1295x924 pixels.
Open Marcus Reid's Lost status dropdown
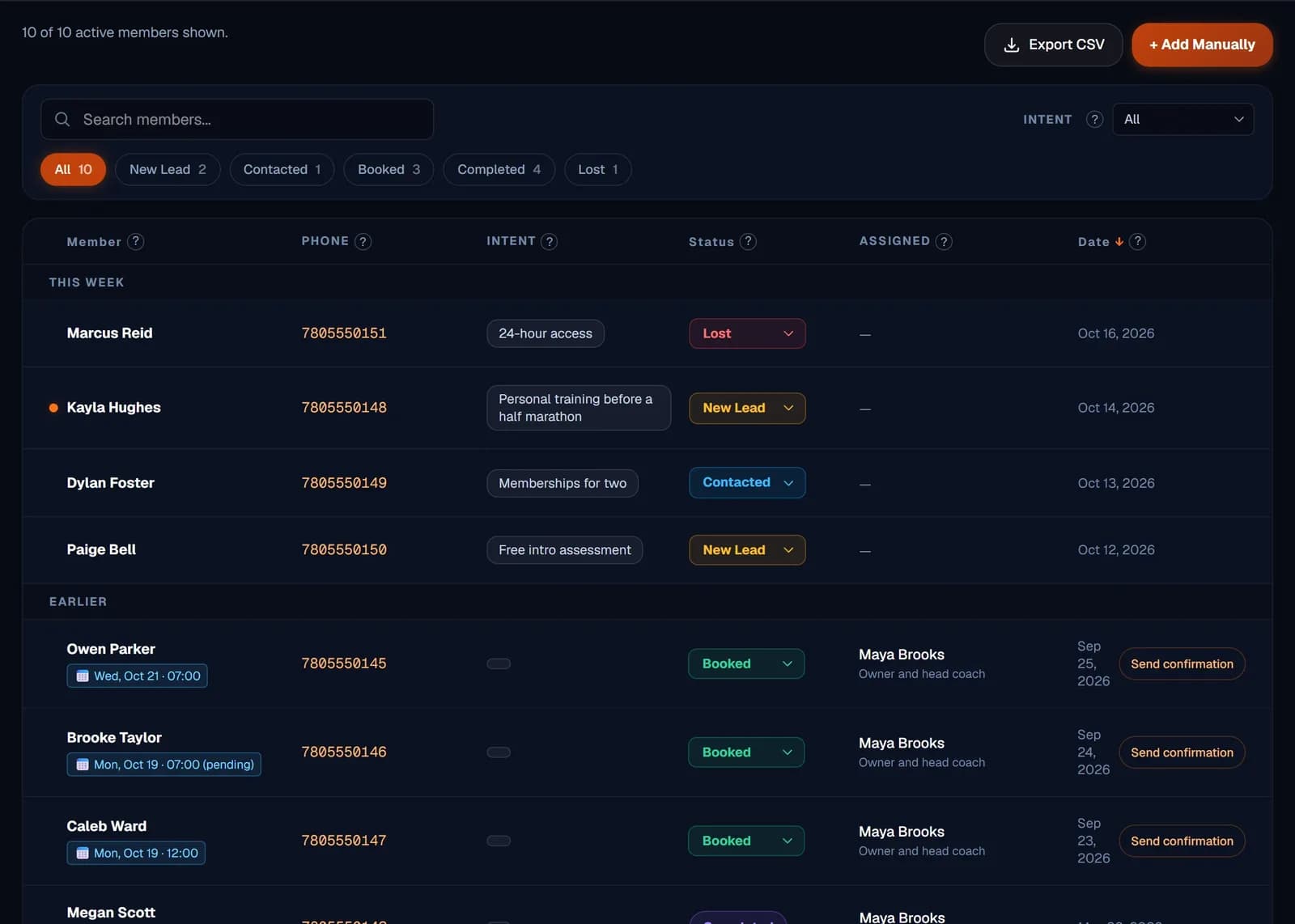point(747,333)
